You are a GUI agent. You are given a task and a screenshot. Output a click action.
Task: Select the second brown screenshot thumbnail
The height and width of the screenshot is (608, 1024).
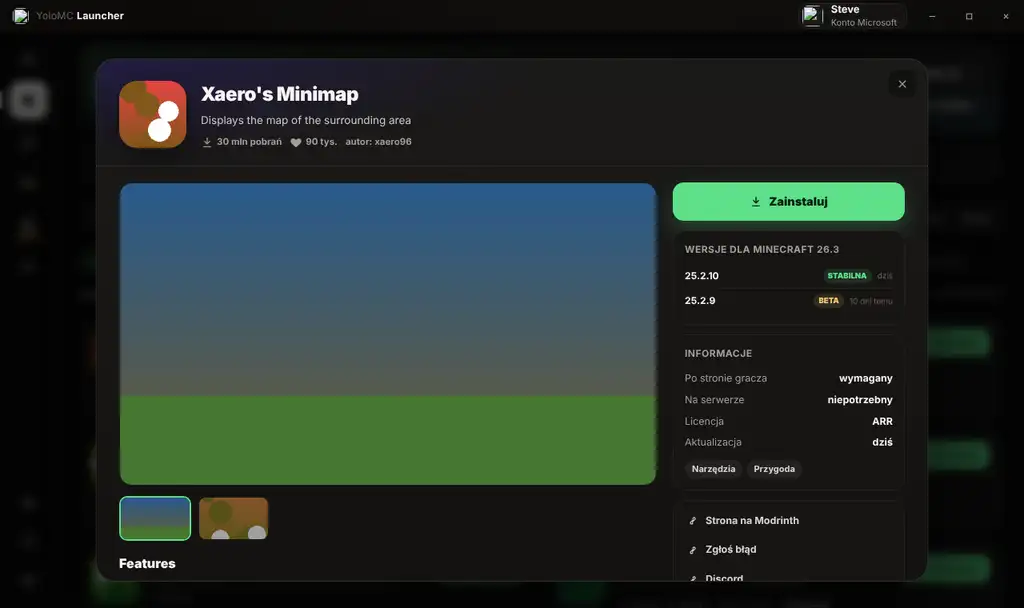233,519
